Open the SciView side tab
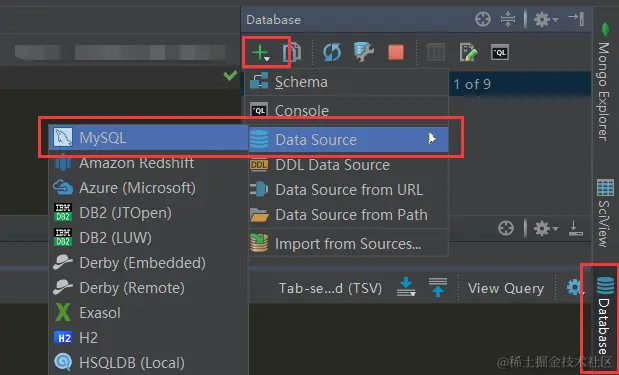This screenshot has height=375, width=619. pos(604,213)
